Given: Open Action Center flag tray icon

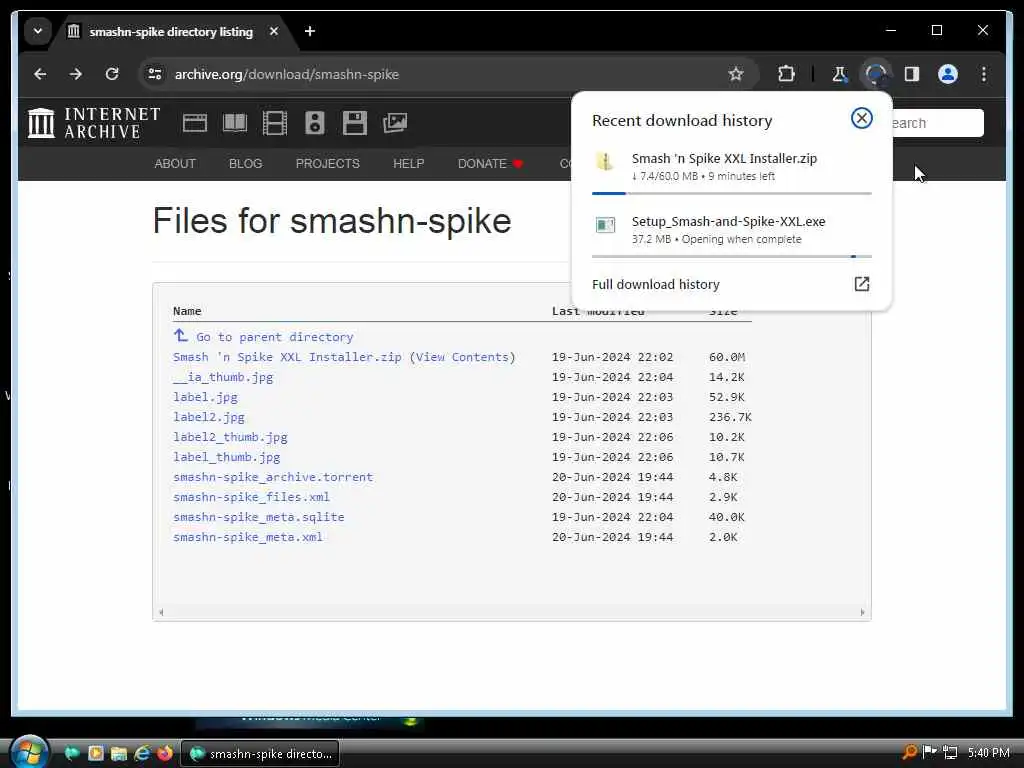Looking at the screenshot, I should coord(930,752).
